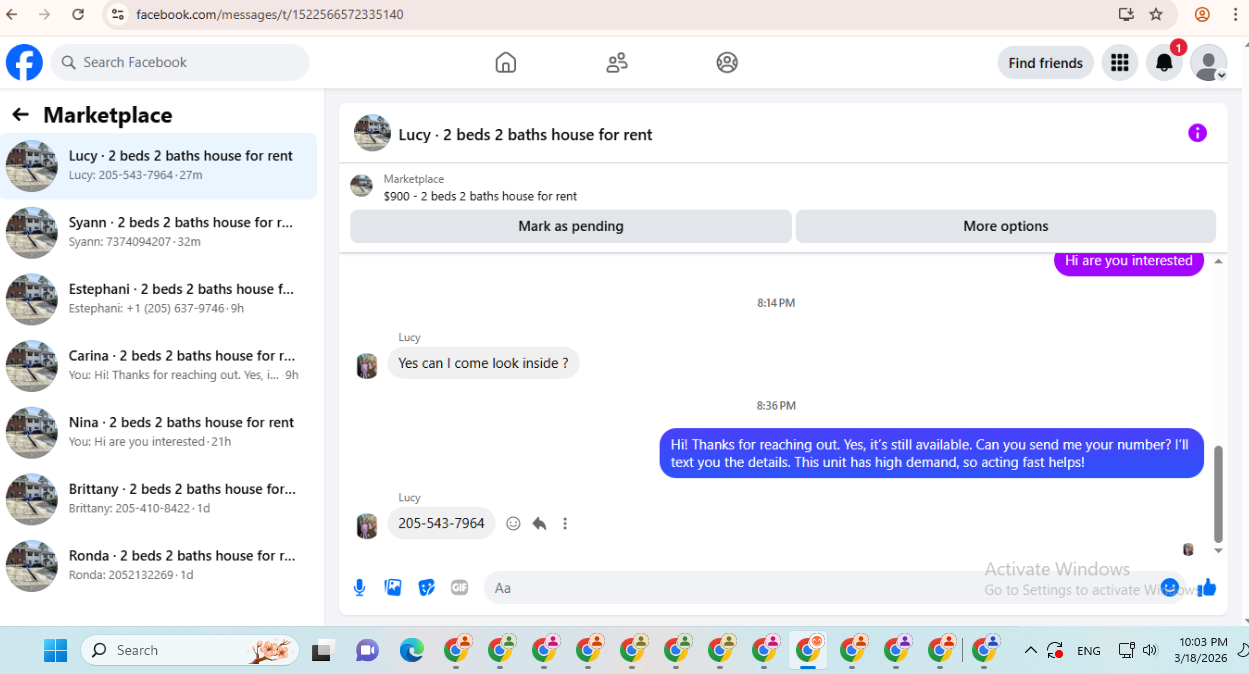1249x674 pixels.
Task: Open the Groups icon in top navigation
Action: (x=727, y=62)
